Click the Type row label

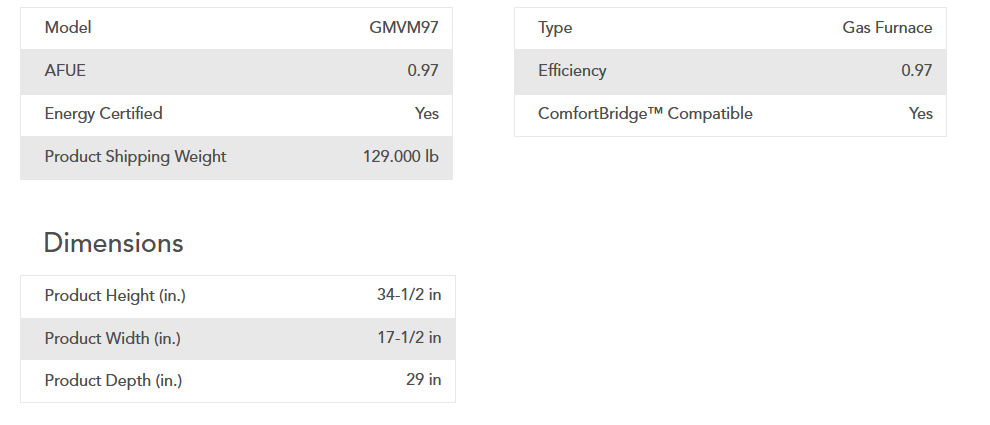pyautogui.click(x=555, y=28)
